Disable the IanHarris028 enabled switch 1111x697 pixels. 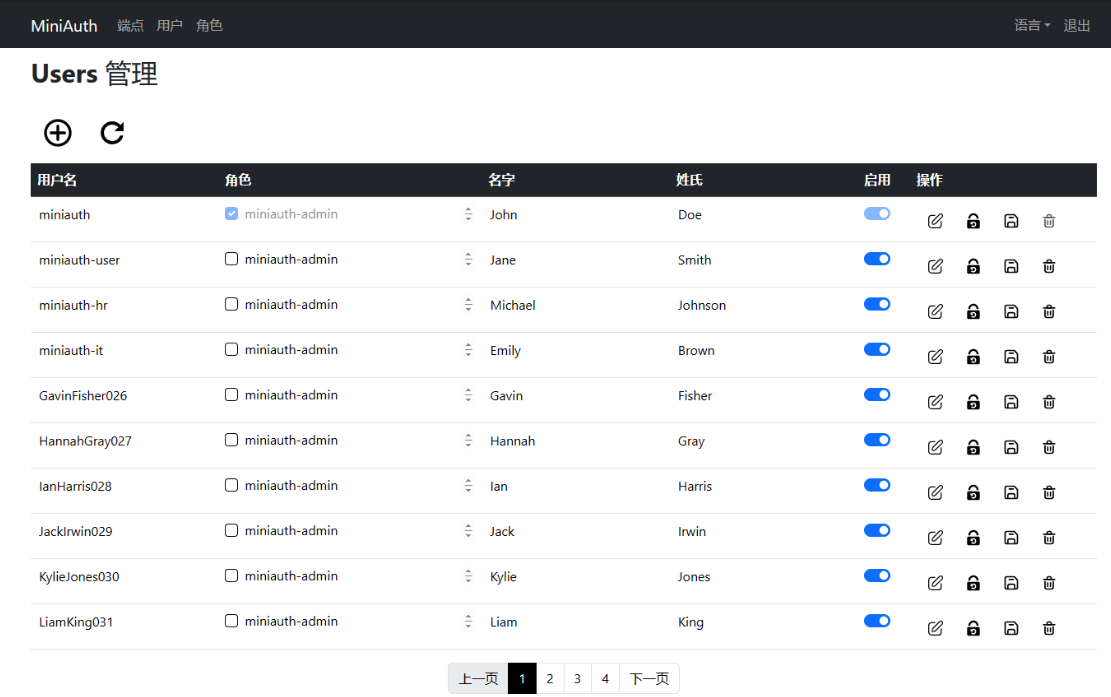click(876, 485)
